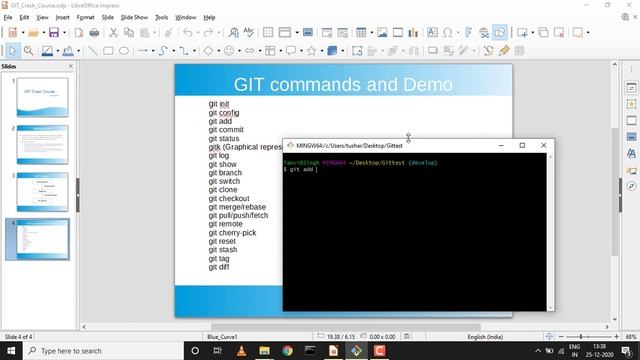
Task: Toggle Show Gluepoint Functions pencil icon
Action: point(504,51)
